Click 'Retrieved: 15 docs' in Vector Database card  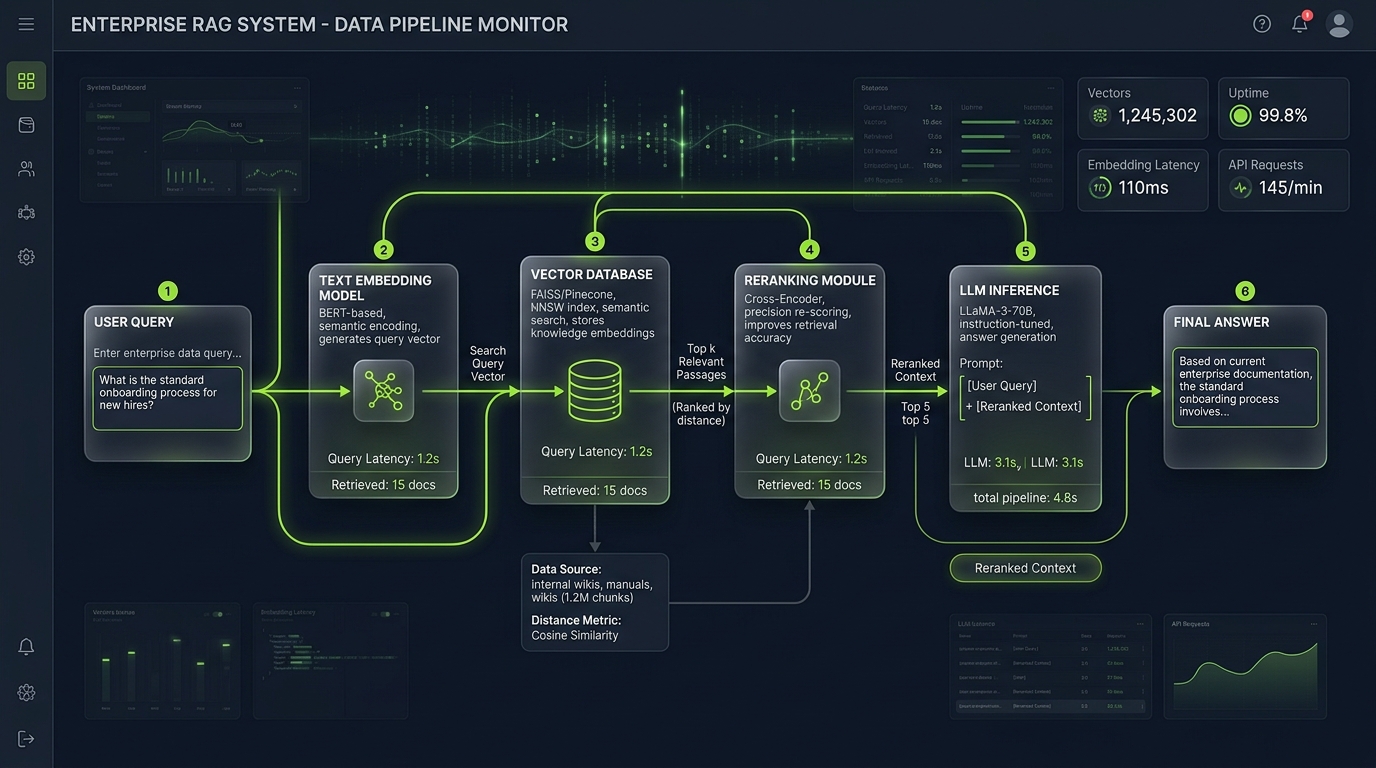595,490
